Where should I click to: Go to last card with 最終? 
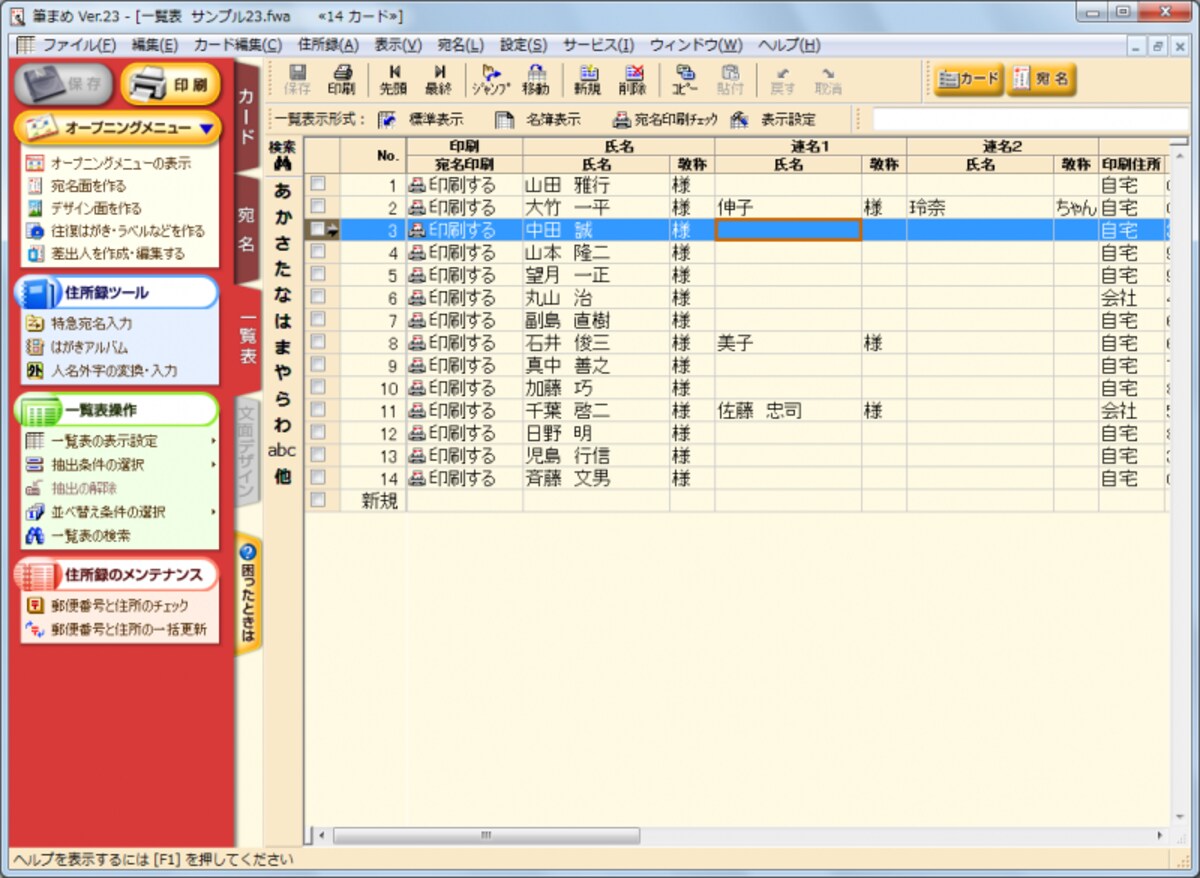(438, 79)
